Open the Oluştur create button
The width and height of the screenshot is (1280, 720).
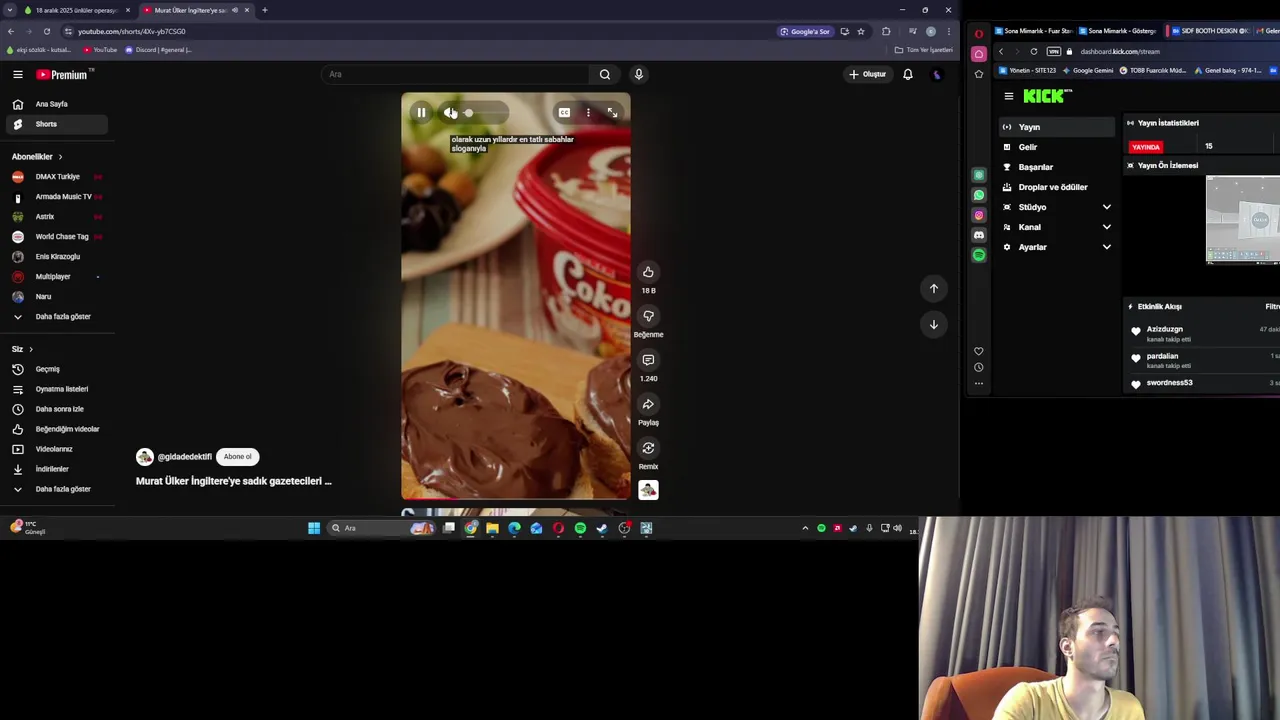click(867, 74)
